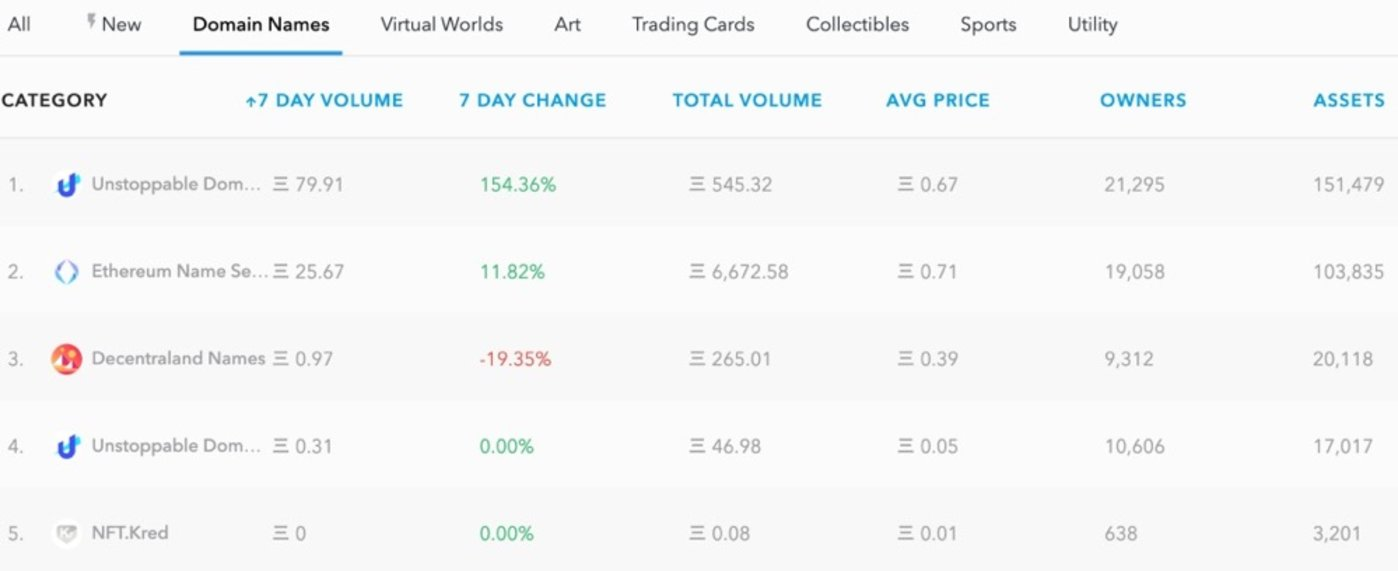Switch to the All tab
The height and width of the screenshot is (571, 1398).
(19, 24)
